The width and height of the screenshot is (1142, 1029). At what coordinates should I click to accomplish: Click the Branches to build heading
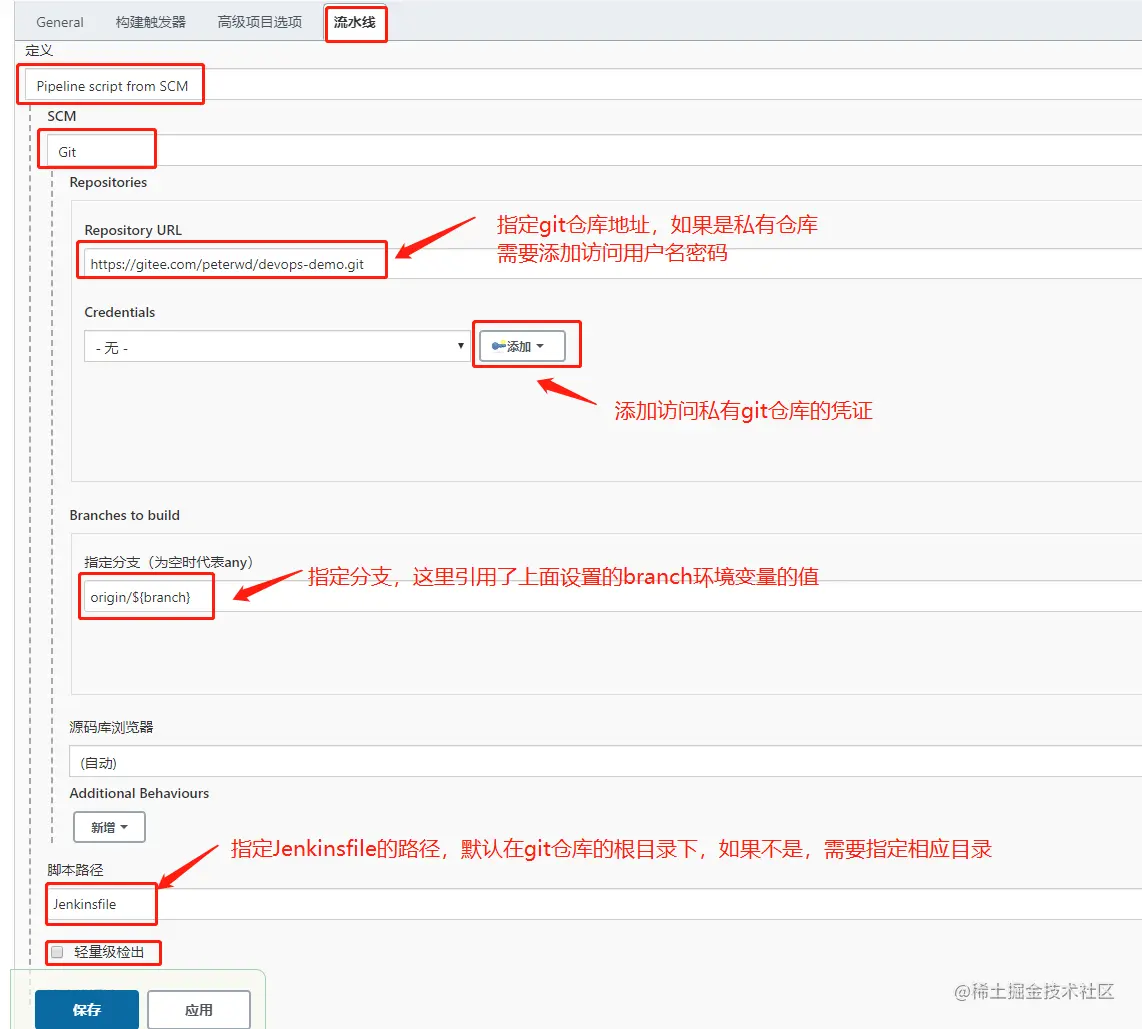[x=125, y=515]
